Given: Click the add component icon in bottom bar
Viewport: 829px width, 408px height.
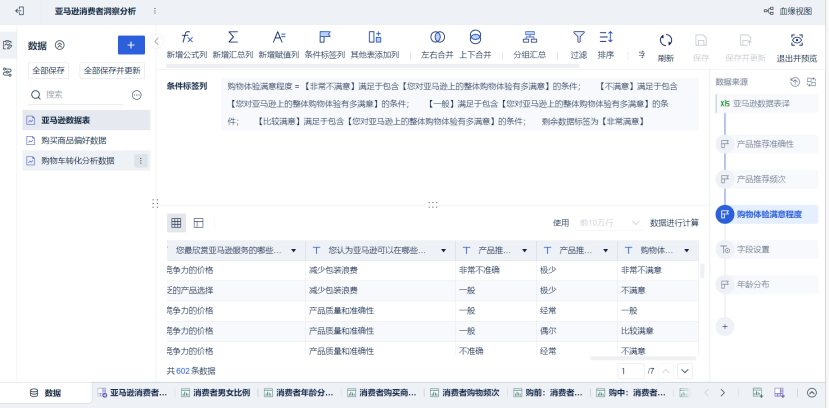Looking at the screenshot, I should 758,393.
